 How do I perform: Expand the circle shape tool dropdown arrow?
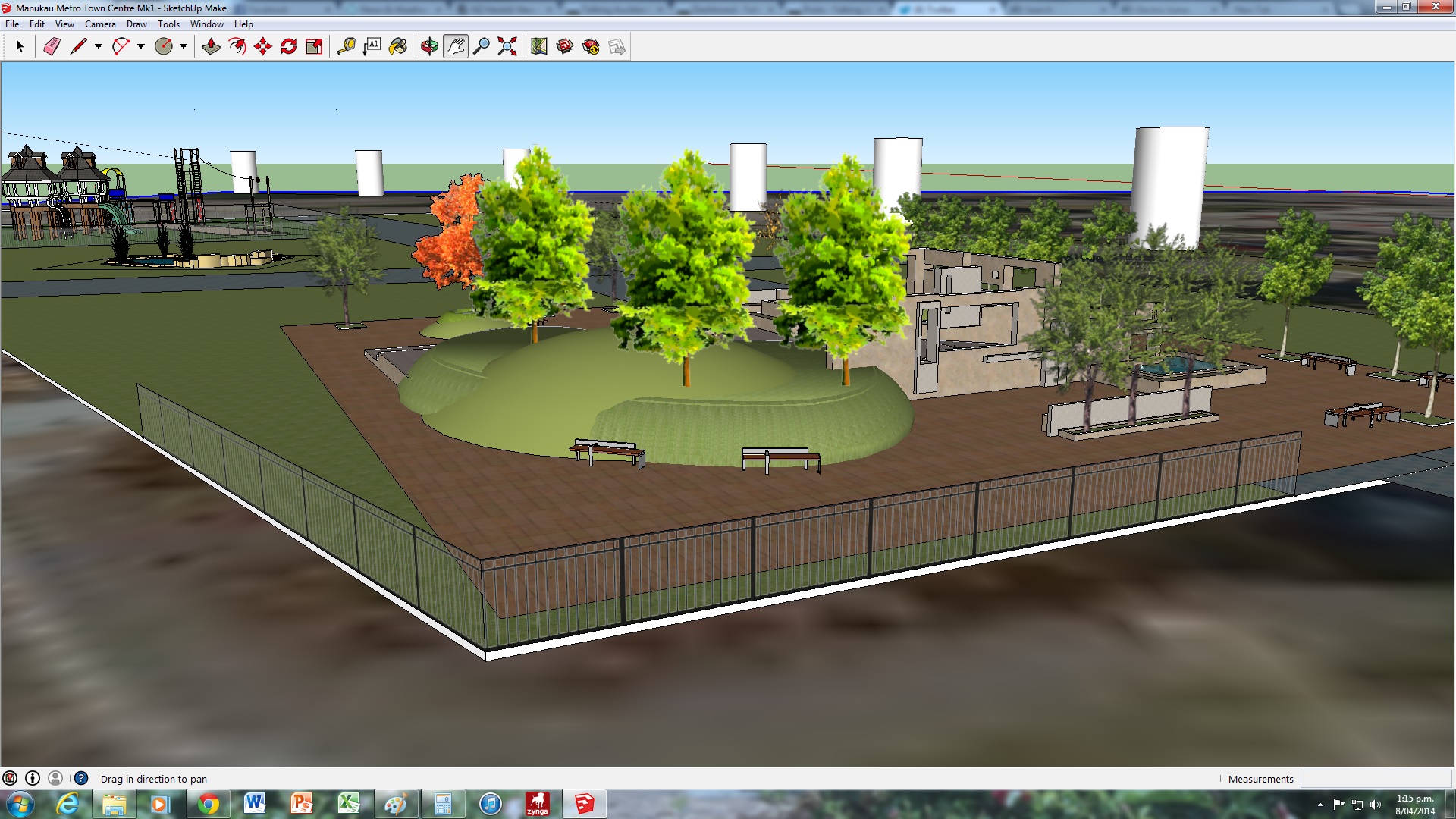click(x=184, y=47)
